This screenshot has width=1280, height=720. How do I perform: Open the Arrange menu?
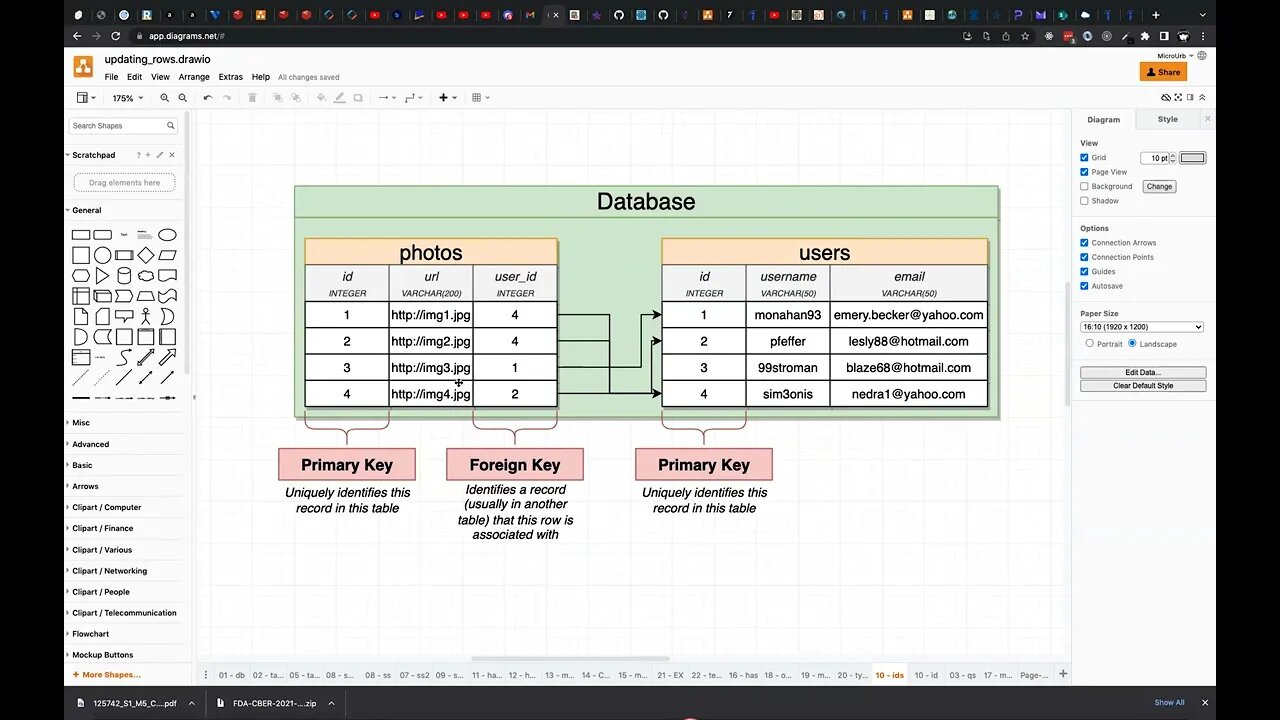(x=194, y=77)
